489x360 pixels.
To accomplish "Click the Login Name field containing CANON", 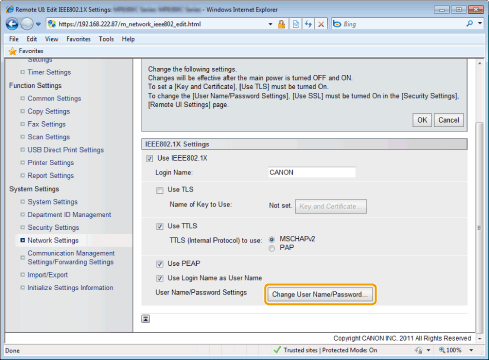I will click(x=312, y=172).
